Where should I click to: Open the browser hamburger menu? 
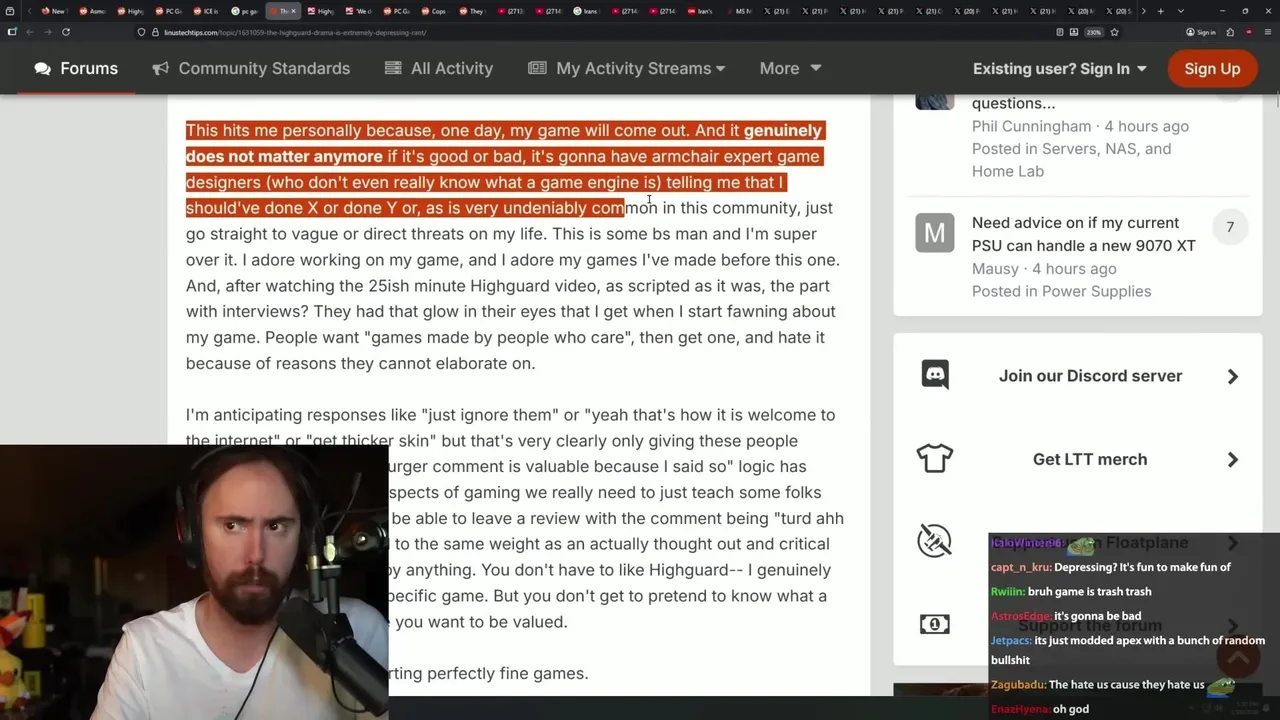1267,32
